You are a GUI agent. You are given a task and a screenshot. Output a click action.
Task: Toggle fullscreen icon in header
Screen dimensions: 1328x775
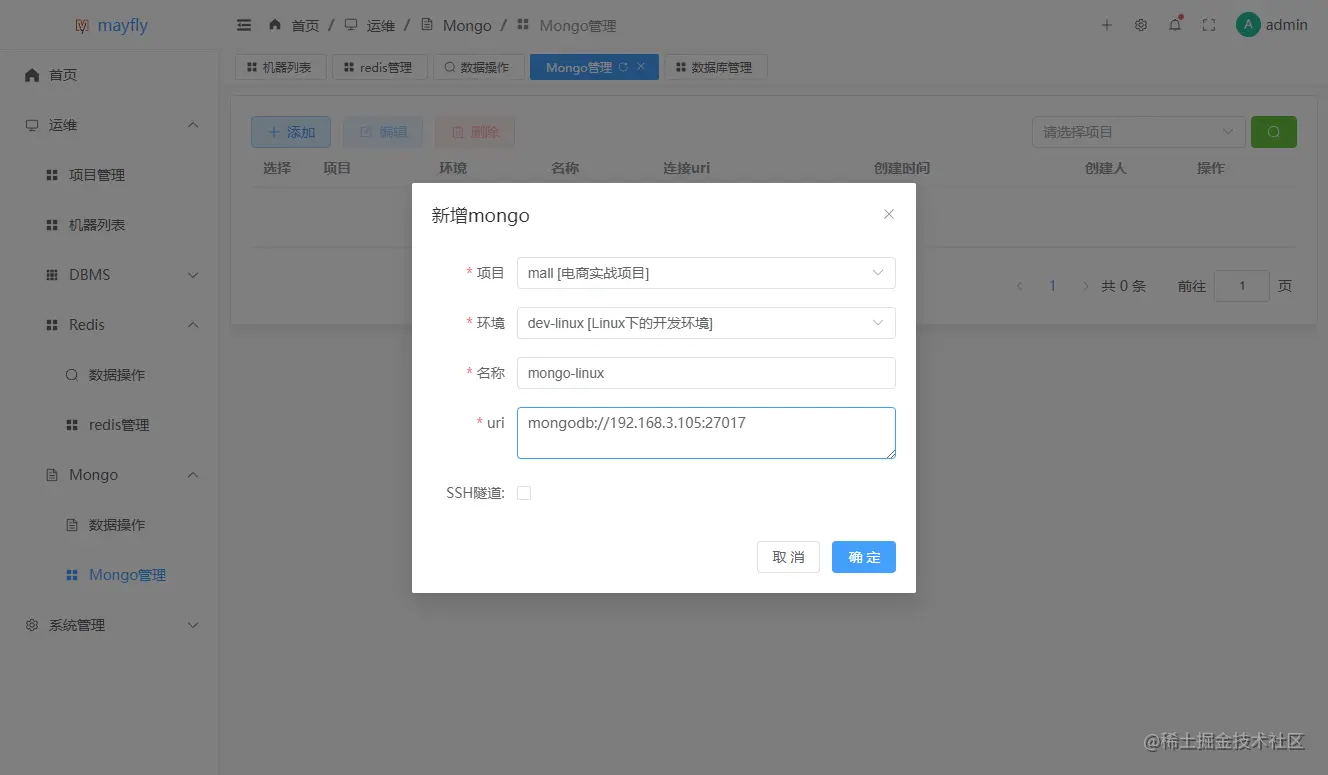point(1209,25)
